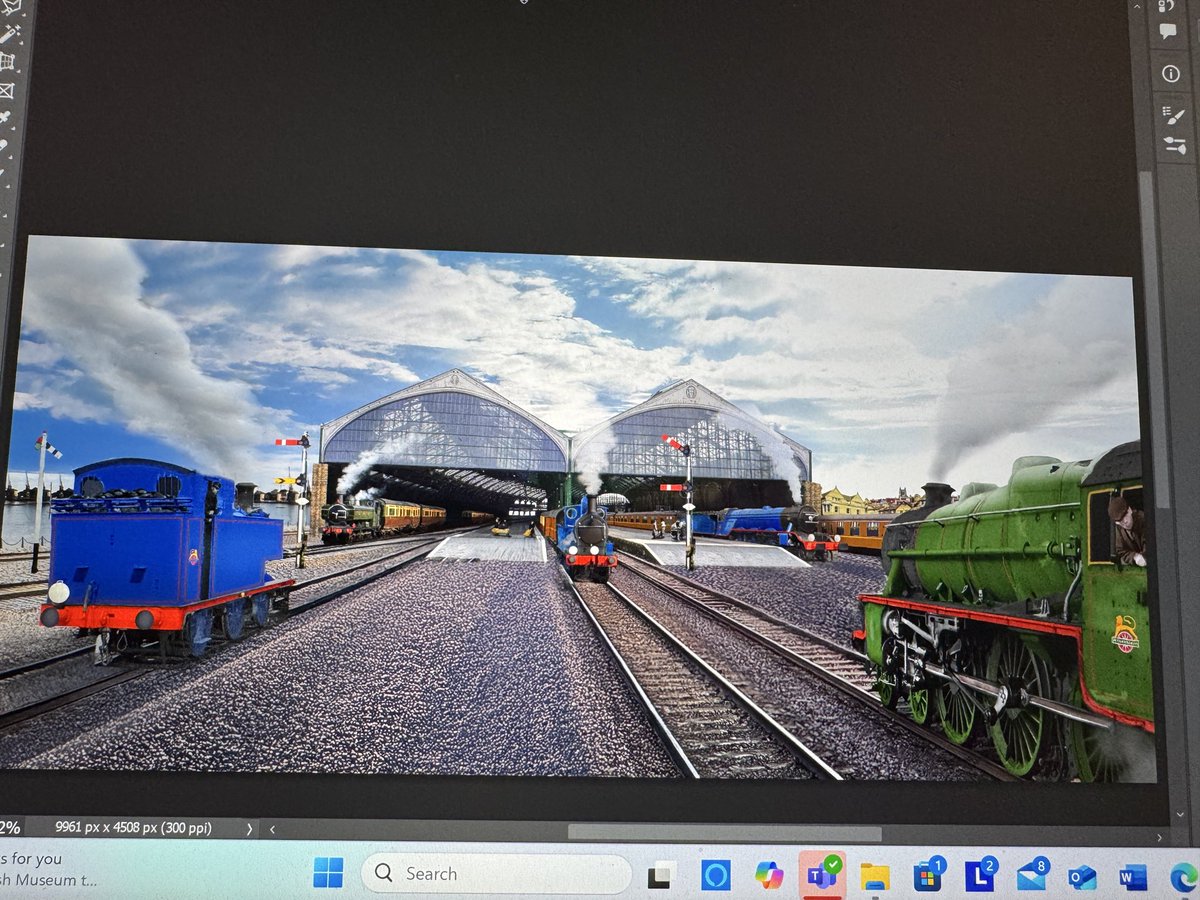Viewport: 1200px width, 900px height.
Task: Open Word from the taskbar
Action: [x=1133, y=878]
